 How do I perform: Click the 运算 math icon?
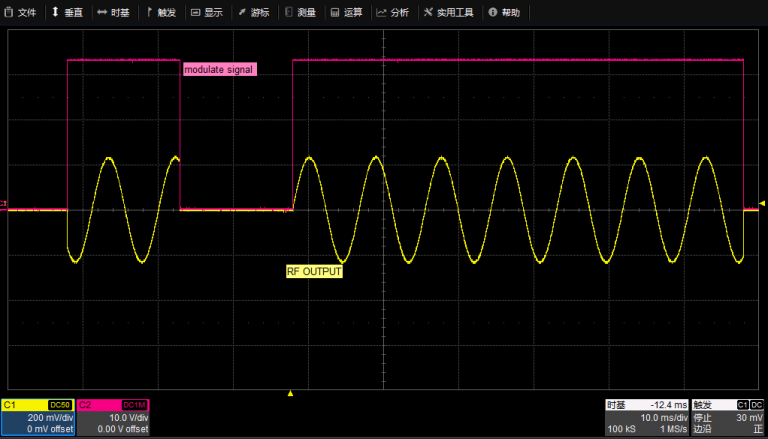pyautogui.click(x=335, y=13)
